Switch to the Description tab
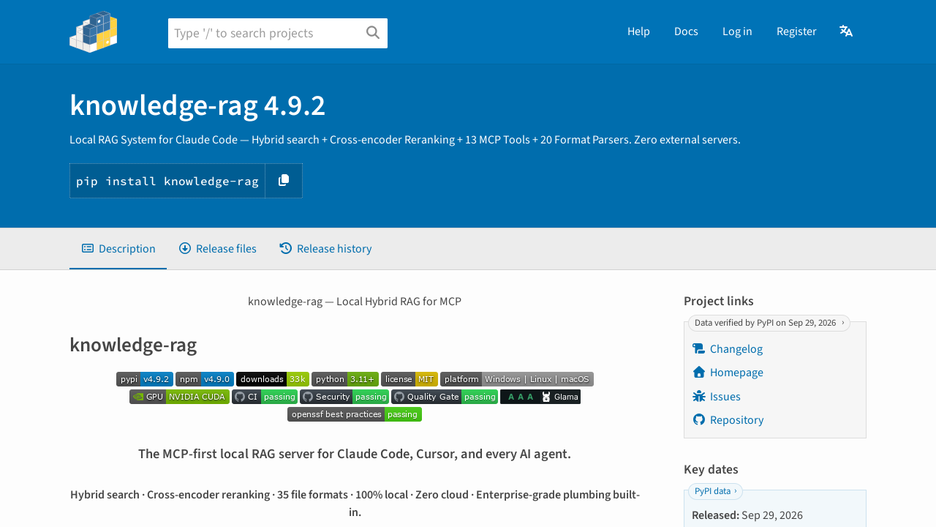This screenshot has width=936, height=527. 118,249
